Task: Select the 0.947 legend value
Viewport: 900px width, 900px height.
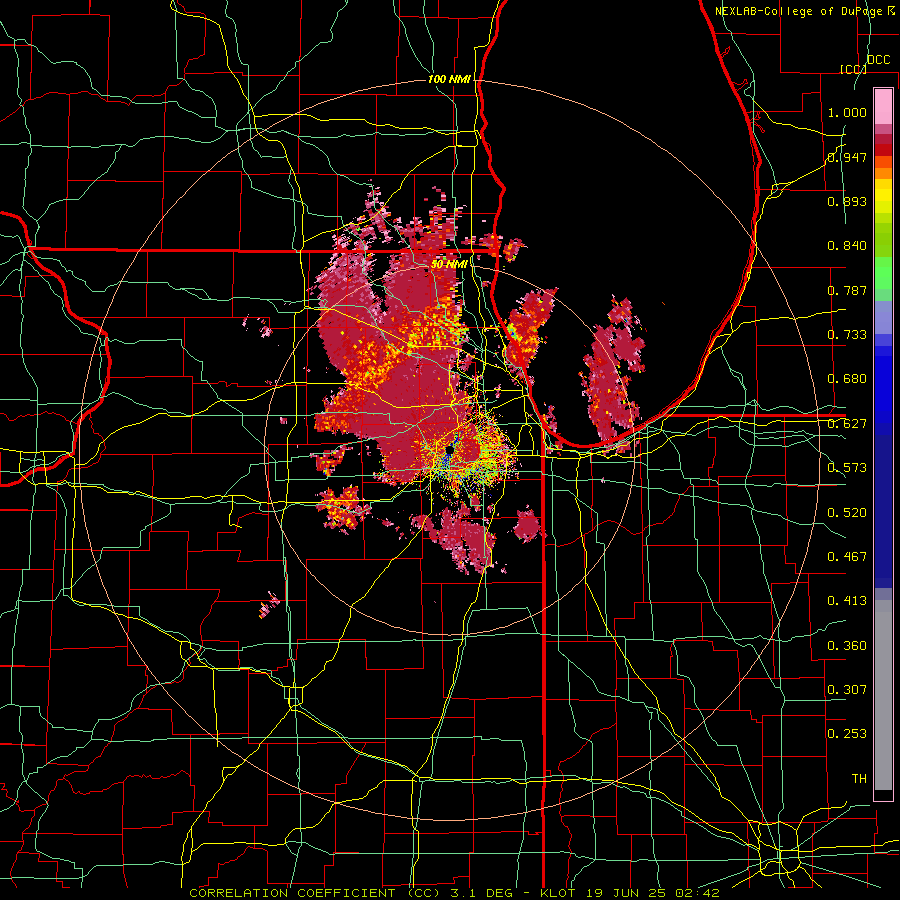Action: click(x=847, y=157)
